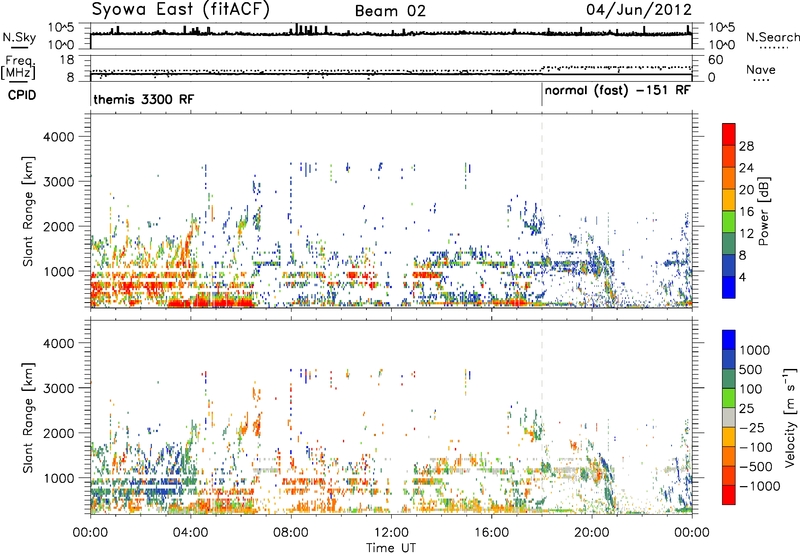Click the "08:00" time tick label
800x554 pixels.
[x=291, y=533]
